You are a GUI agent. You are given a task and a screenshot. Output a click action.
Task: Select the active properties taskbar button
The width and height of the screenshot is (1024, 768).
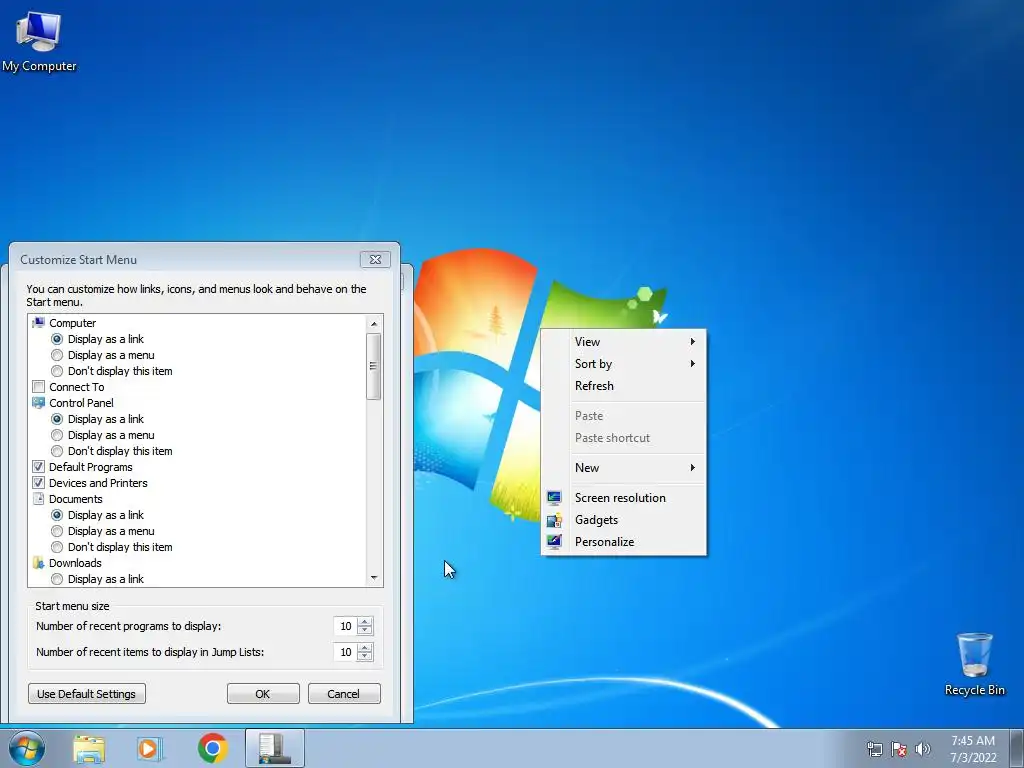point(274,748)
